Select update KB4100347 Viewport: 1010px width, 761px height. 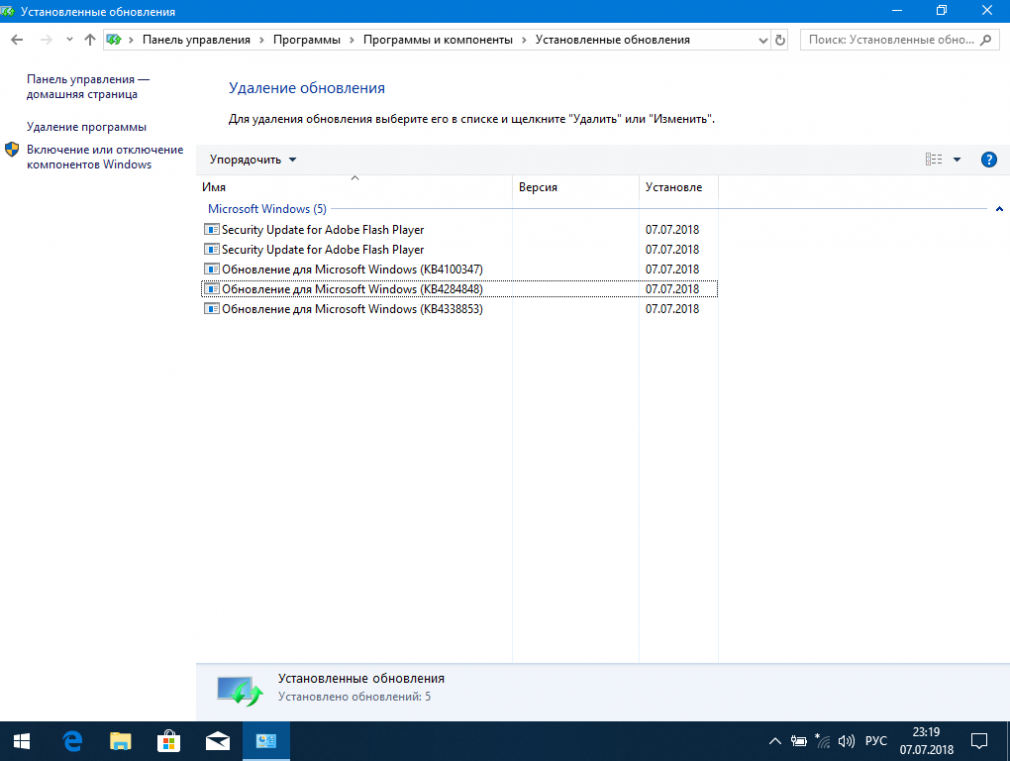coord(459,269)
